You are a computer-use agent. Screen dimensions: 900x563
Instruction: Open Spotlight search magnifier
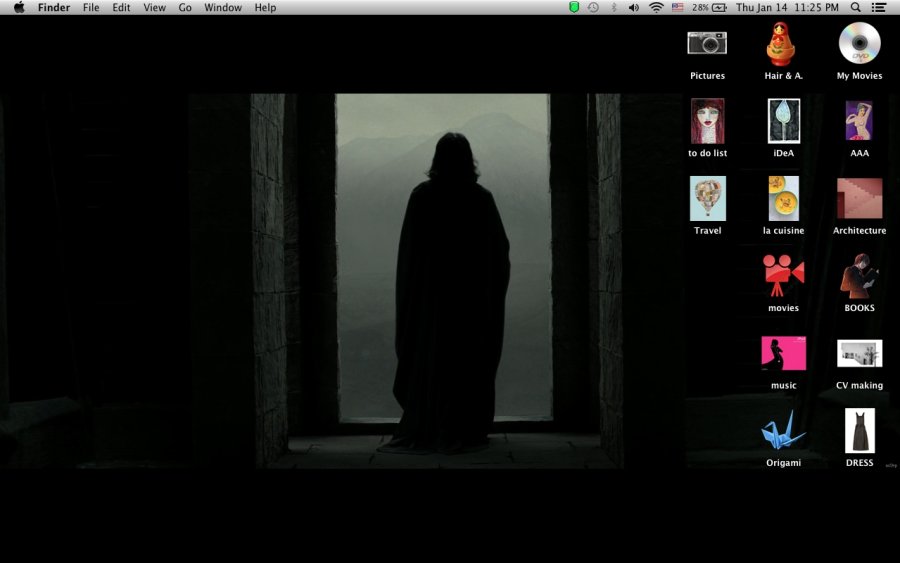point(855,7)
